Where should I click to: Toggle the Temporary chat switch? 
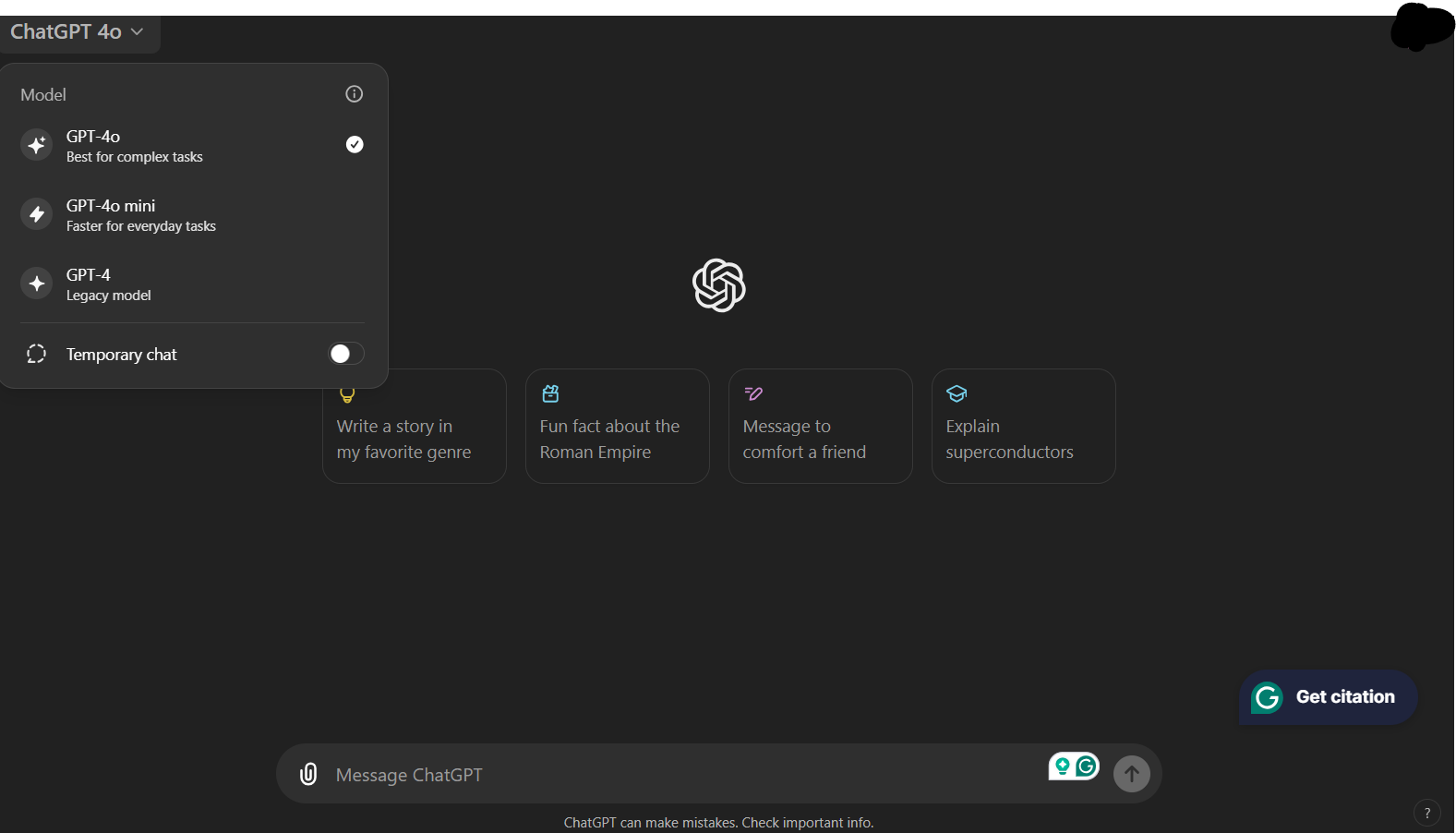click(x=346, y=354)
